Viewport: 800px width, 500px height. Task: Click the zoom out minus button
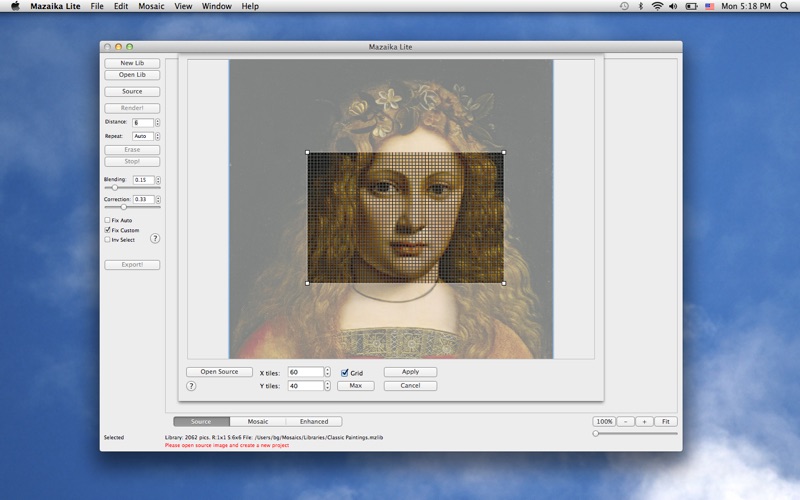tap(626, 421)
